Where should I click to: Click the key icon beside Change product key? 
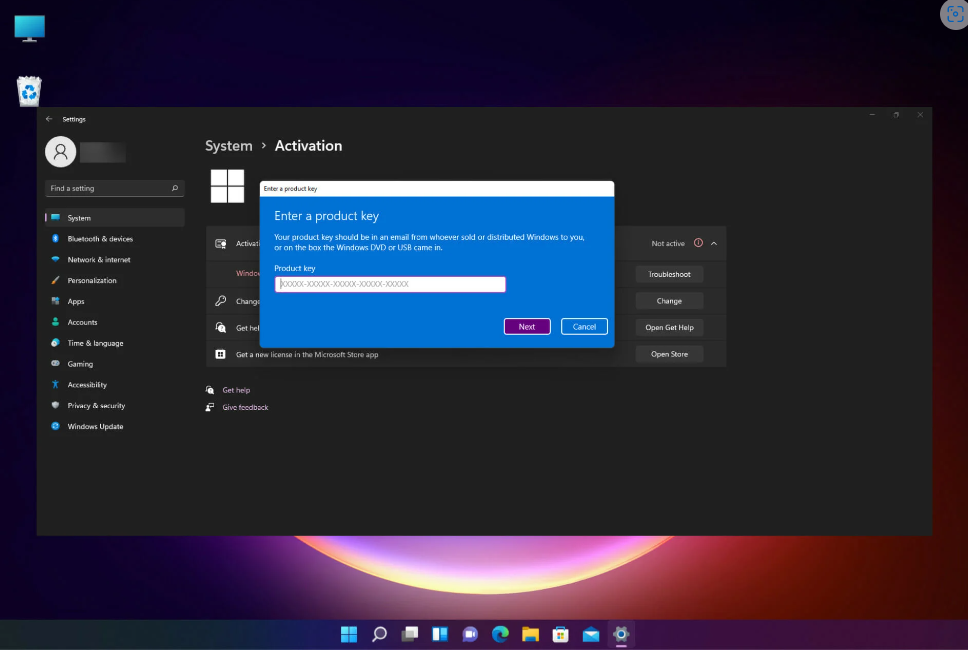[x=220, y=301]
